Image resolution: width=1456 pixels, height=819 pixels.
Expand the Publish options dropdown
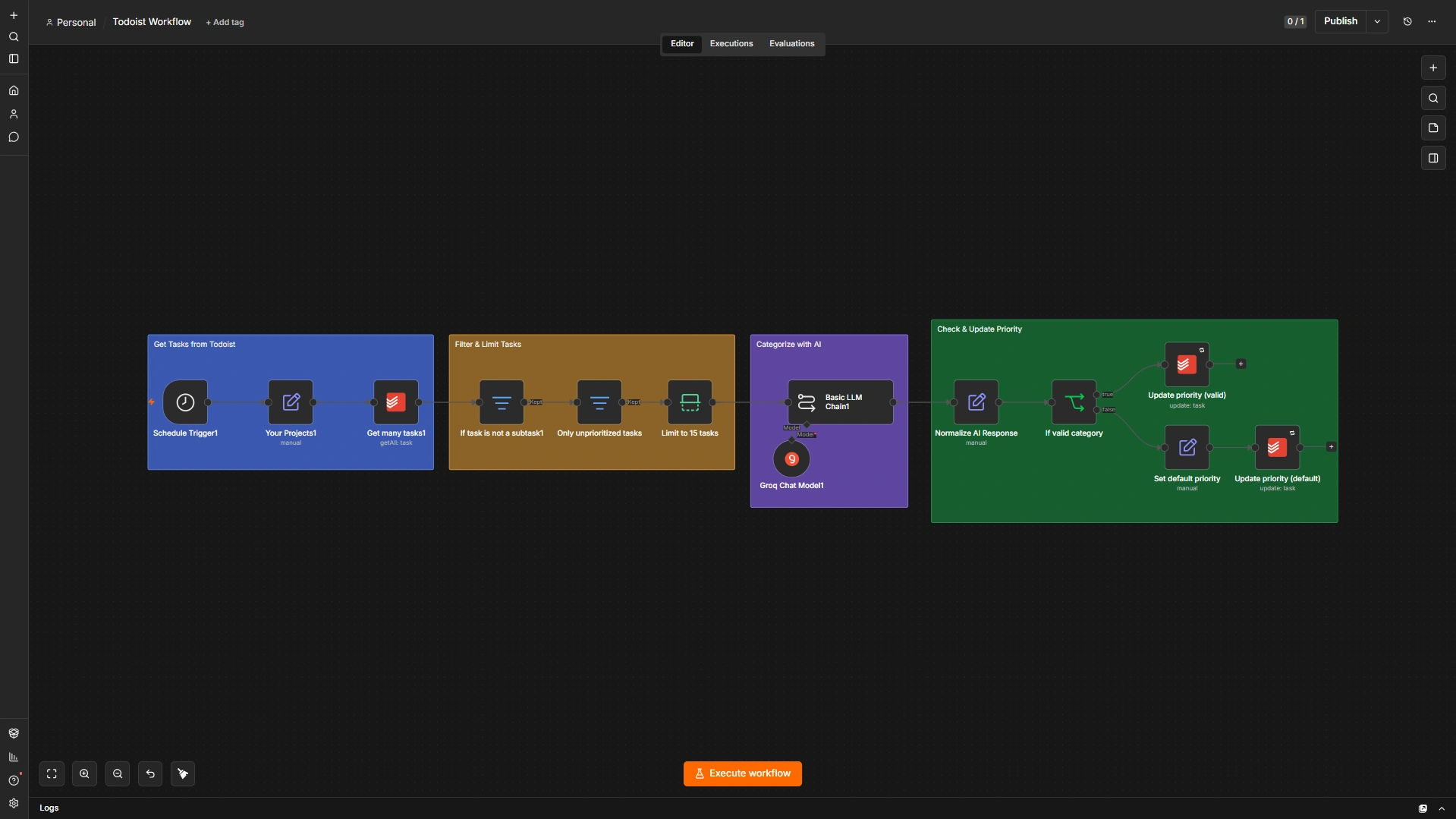[x=1377, y=21]
